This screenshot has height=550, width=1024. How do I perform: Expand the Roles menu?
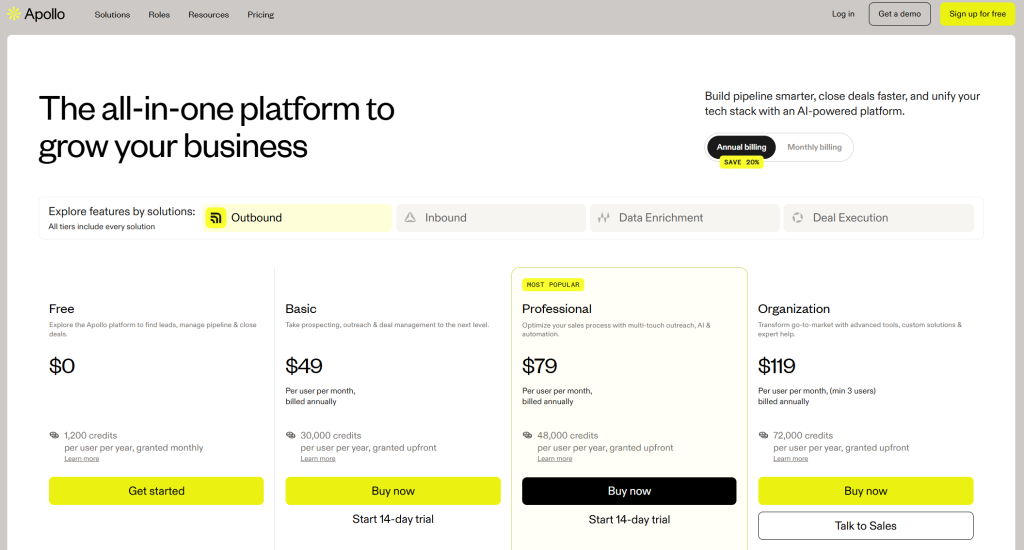point(159,15)
